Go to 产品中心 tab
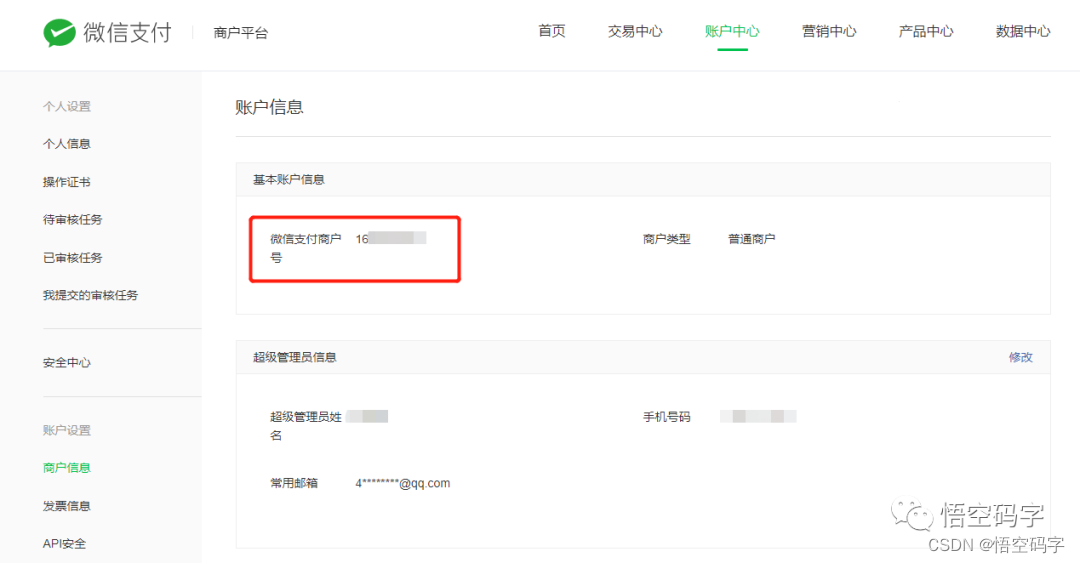 (x=926, y=31)
